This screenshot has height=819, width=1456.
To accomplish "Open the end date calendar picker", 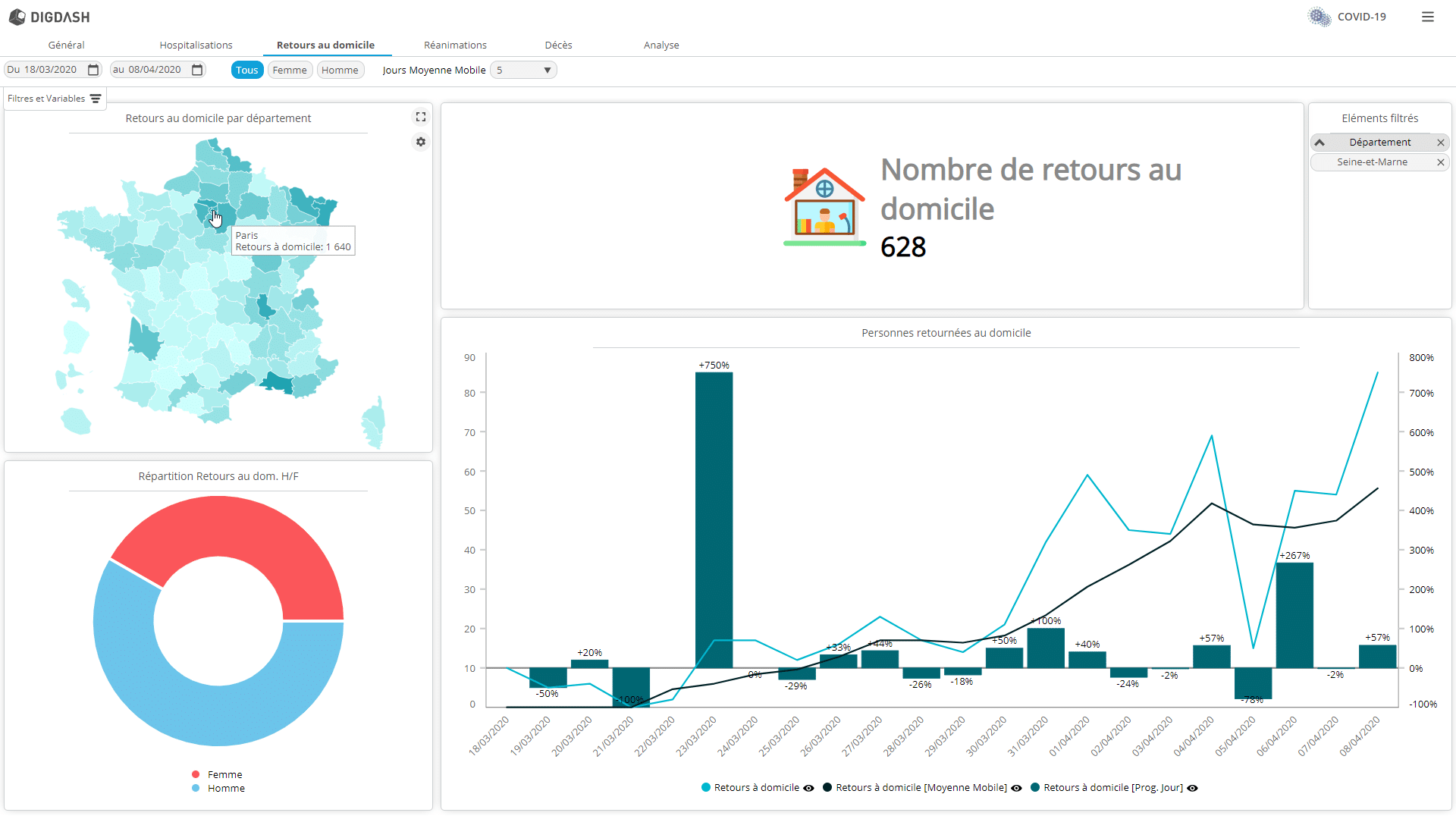I will click(x=197, y=69).
